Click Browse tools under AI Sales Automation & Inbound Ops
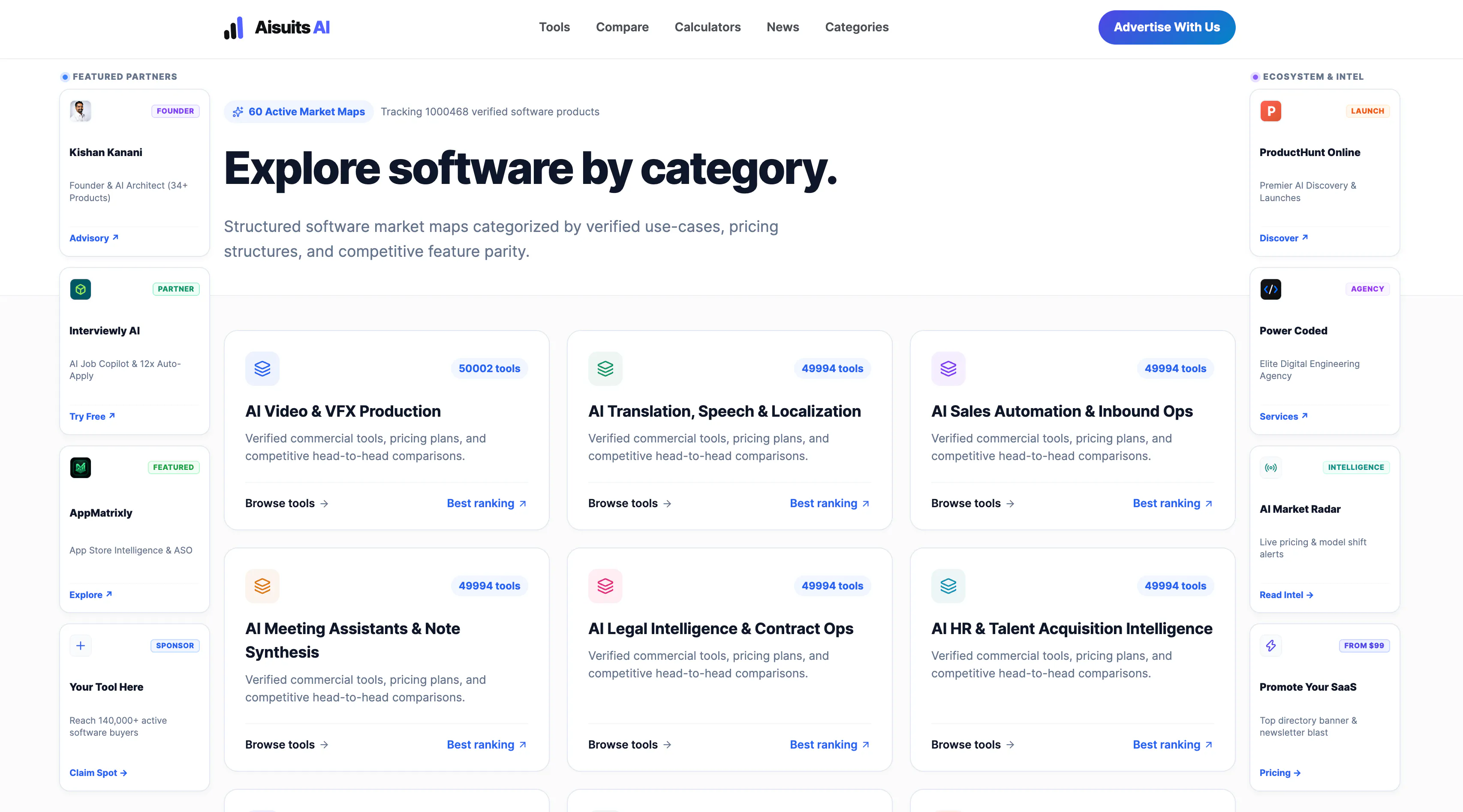 [x=973, y=503]
